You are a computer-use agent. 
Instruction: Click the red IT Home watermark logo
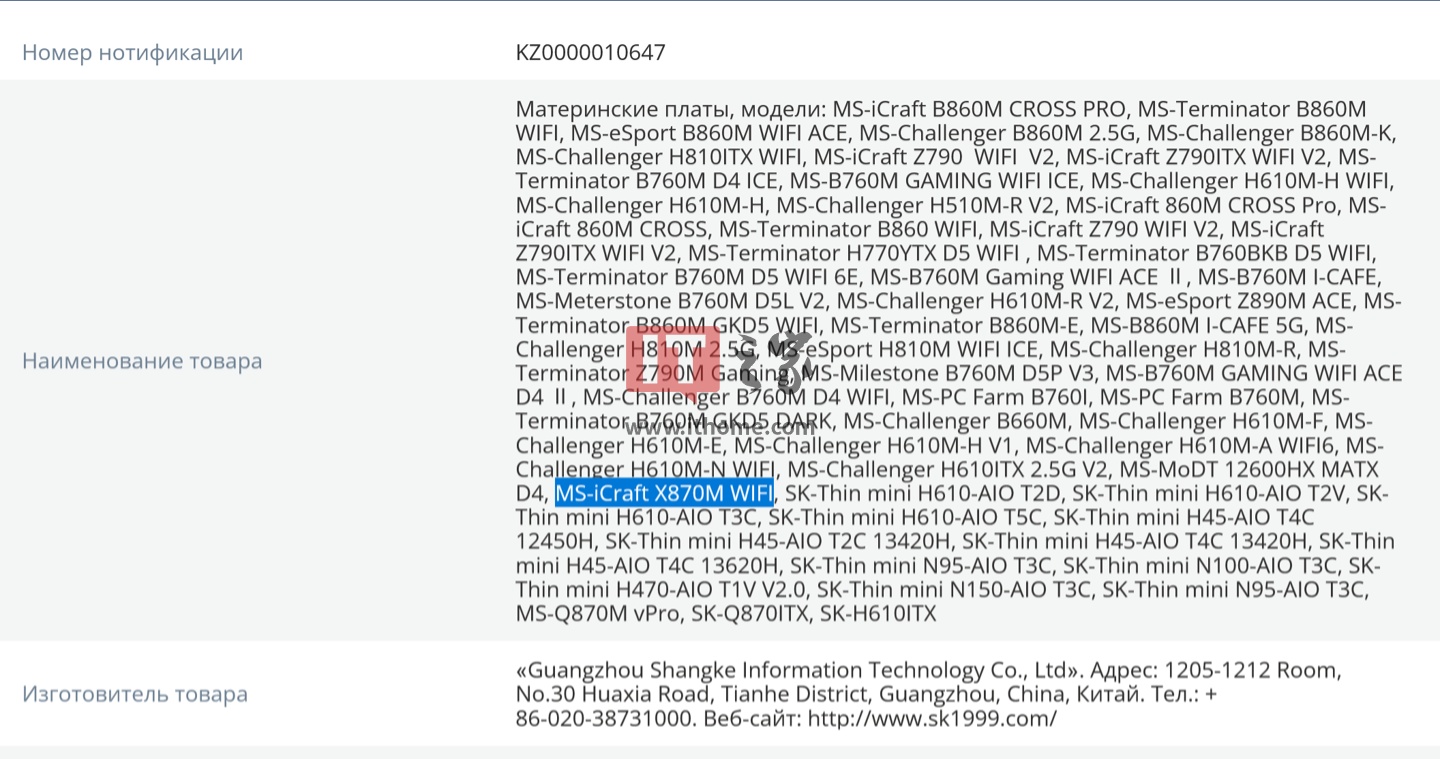point(672,358)
